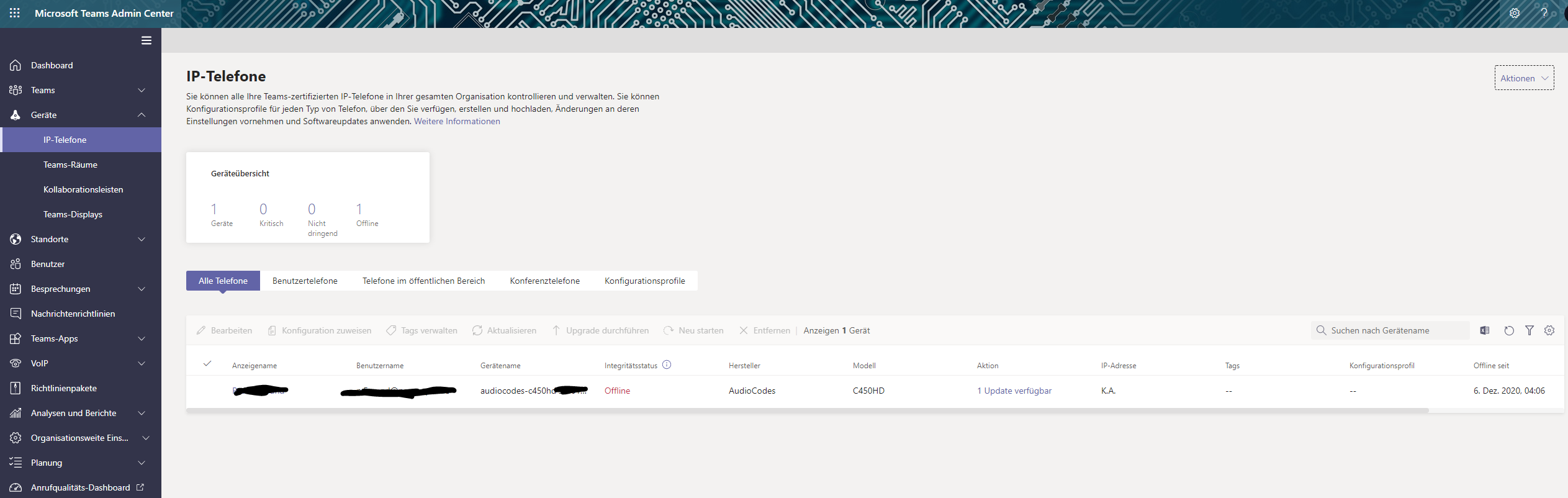Click the Offline count 1

tap(359, 209)
